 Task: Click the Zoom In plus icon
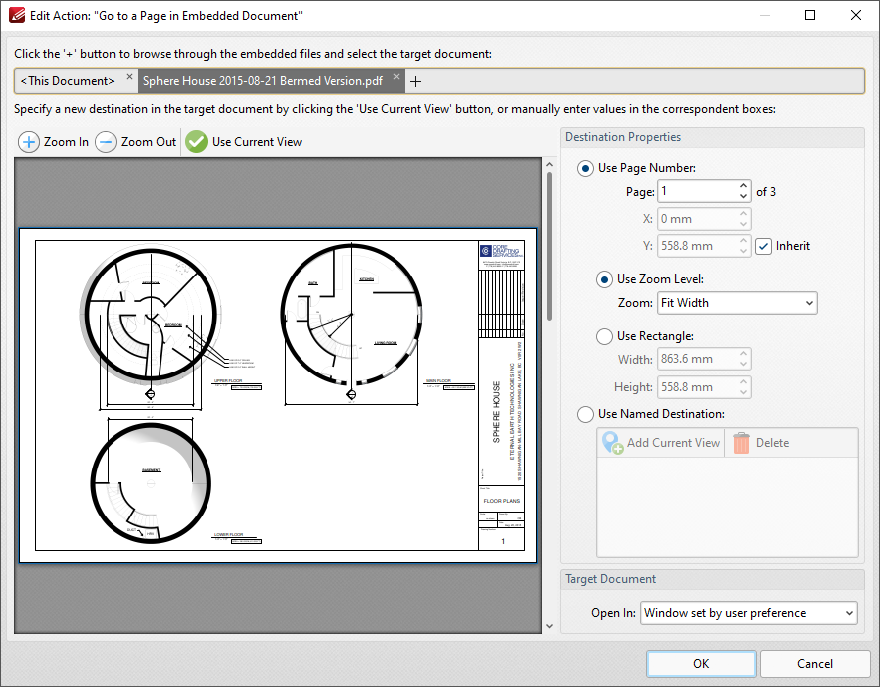[29, 142]
